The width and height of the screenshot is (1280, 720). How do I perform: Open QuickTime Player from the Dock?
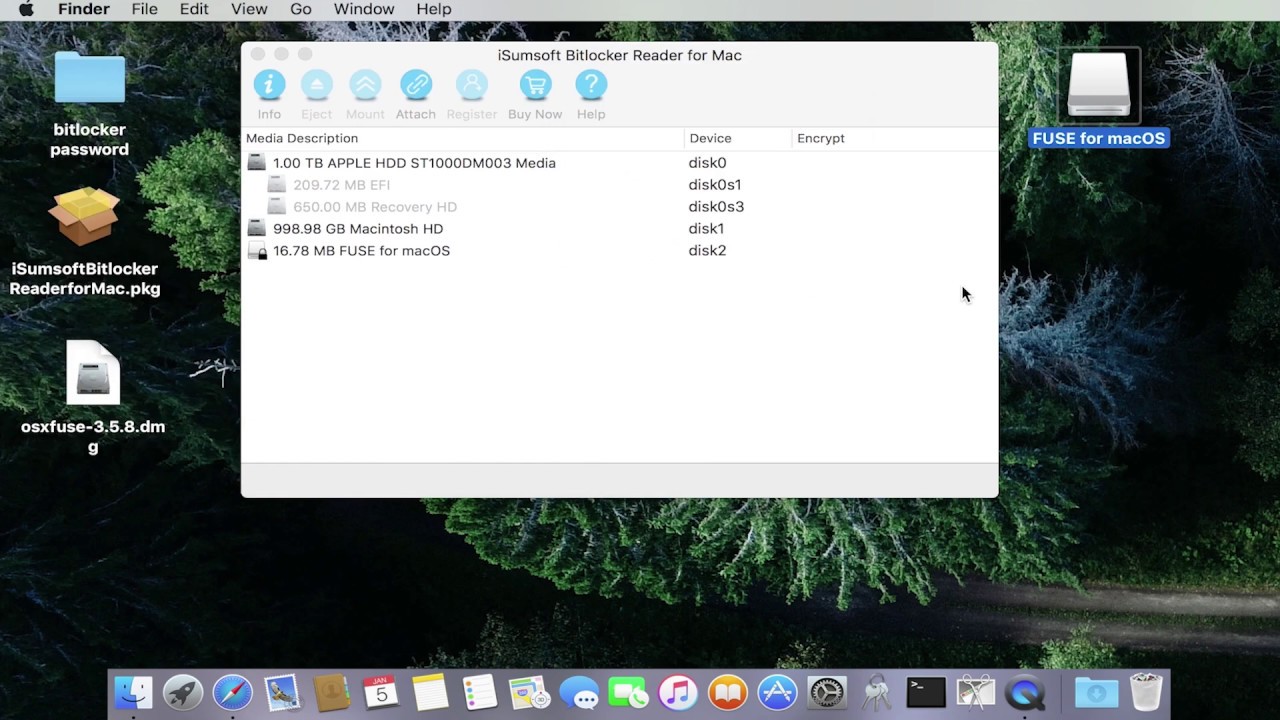click(1025, 692)
